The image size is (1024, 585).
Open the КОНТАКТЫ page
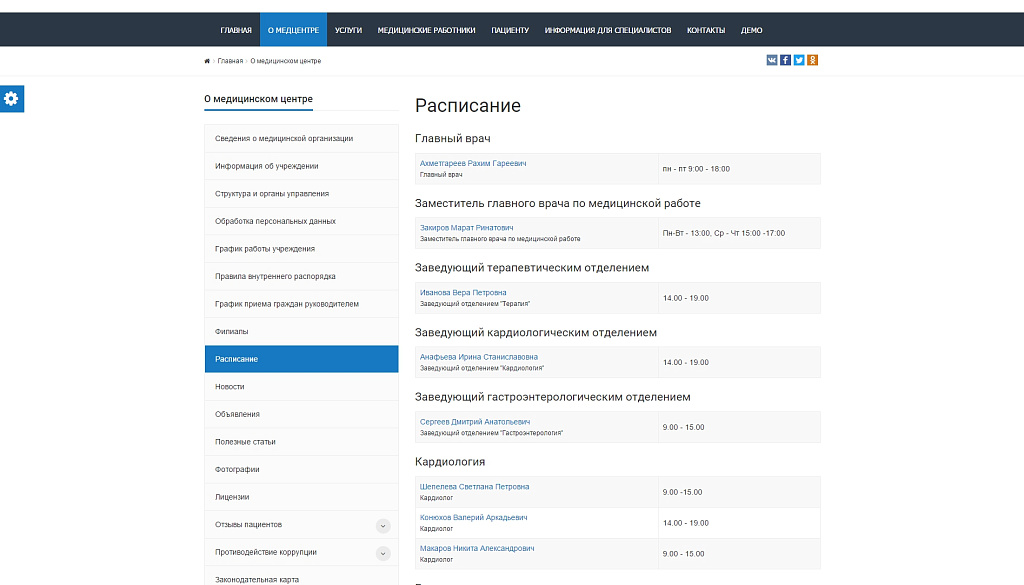[x=705, y=30]
